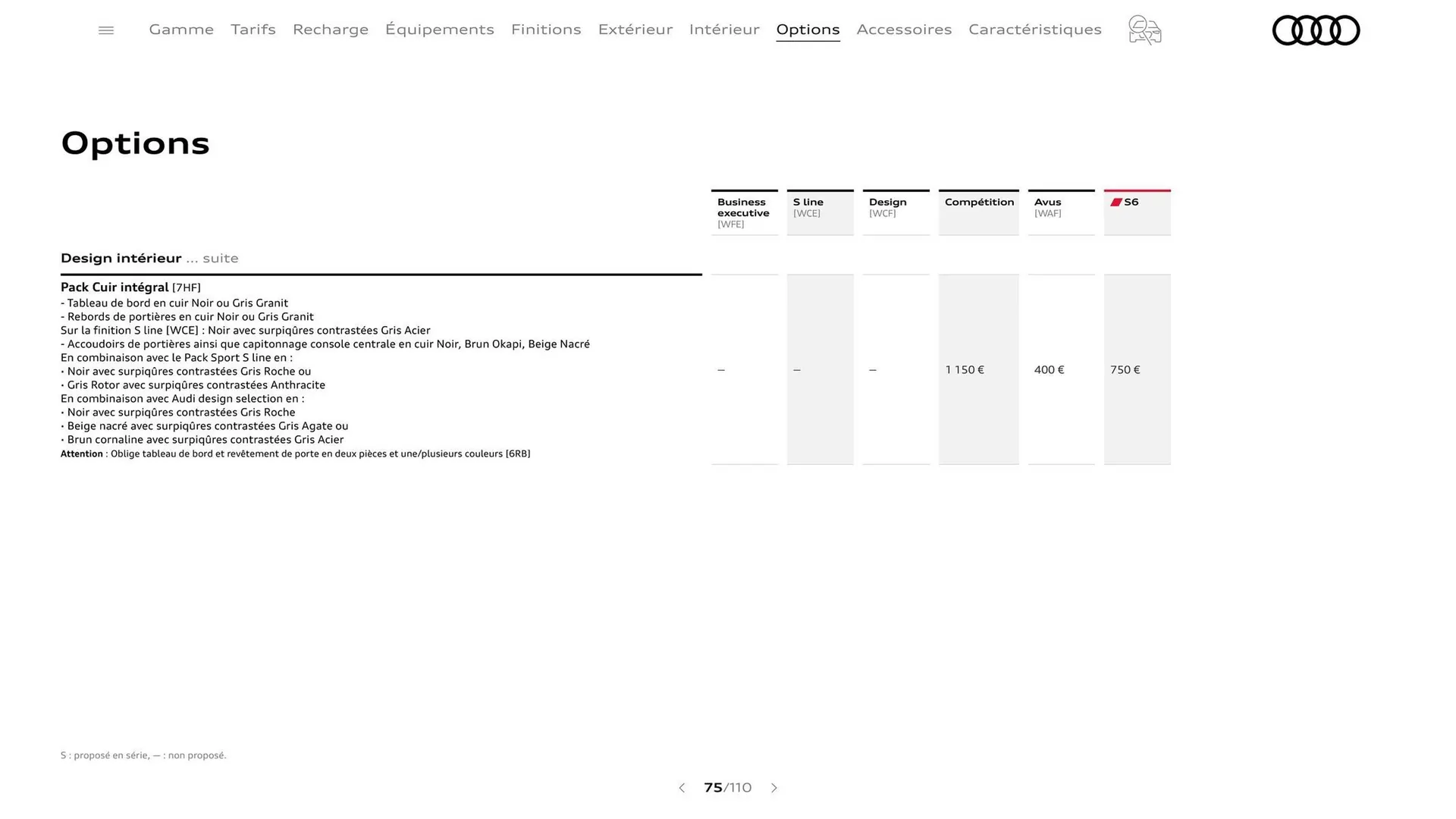1456x819 pixels.
Task: Open the hamburger navigation menu
Action: (x=105, y=30)
